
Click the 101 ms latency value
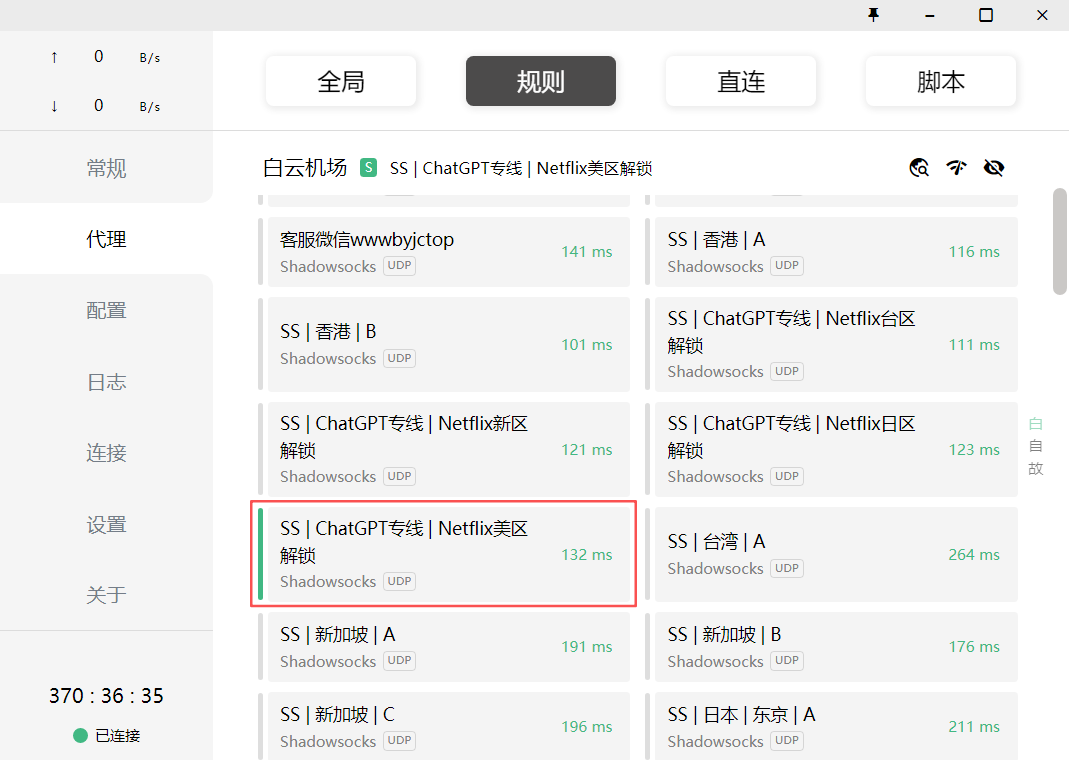click(x=586, y=344)
